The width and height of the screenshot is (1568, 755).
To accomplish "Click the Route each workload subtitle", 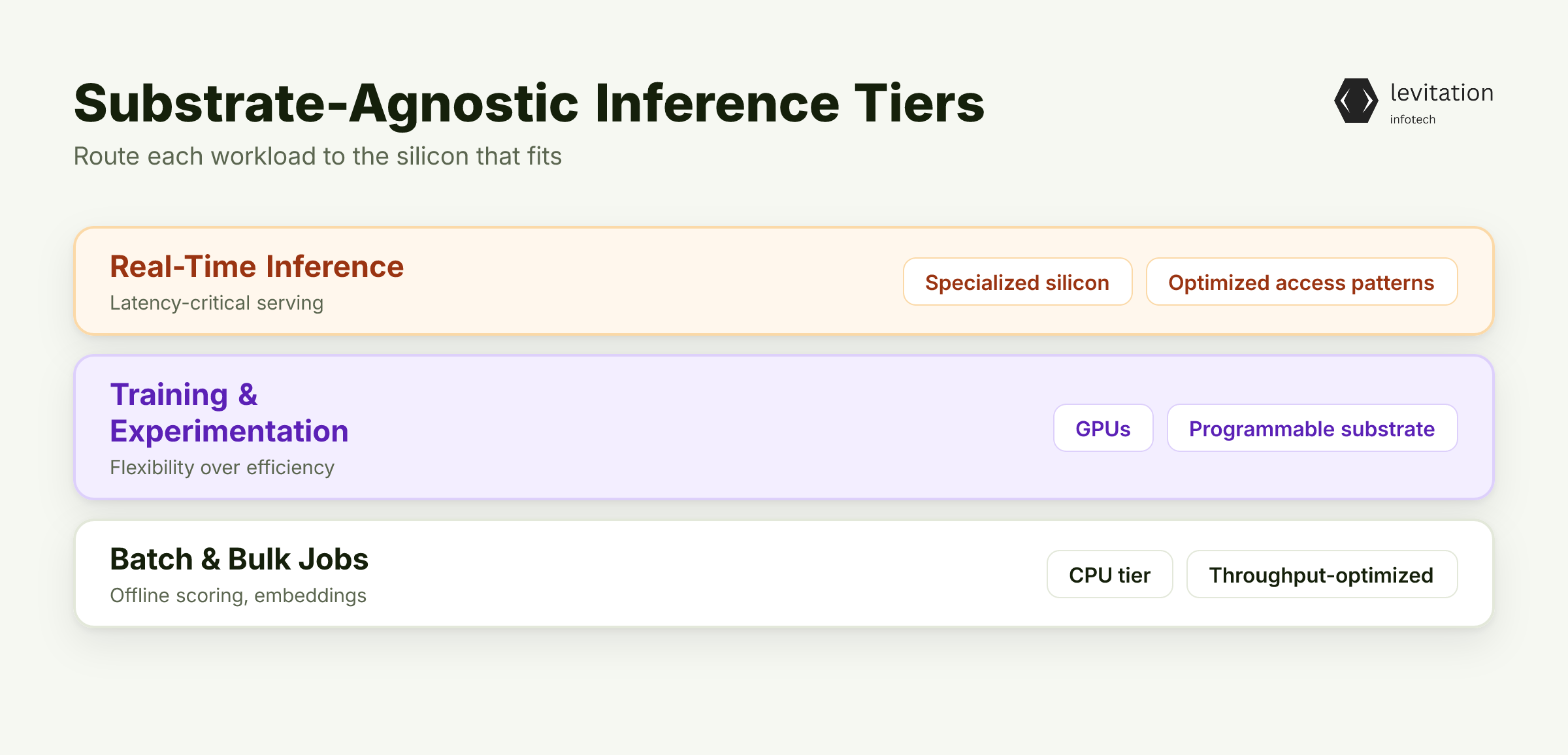I will coord(318,156).
